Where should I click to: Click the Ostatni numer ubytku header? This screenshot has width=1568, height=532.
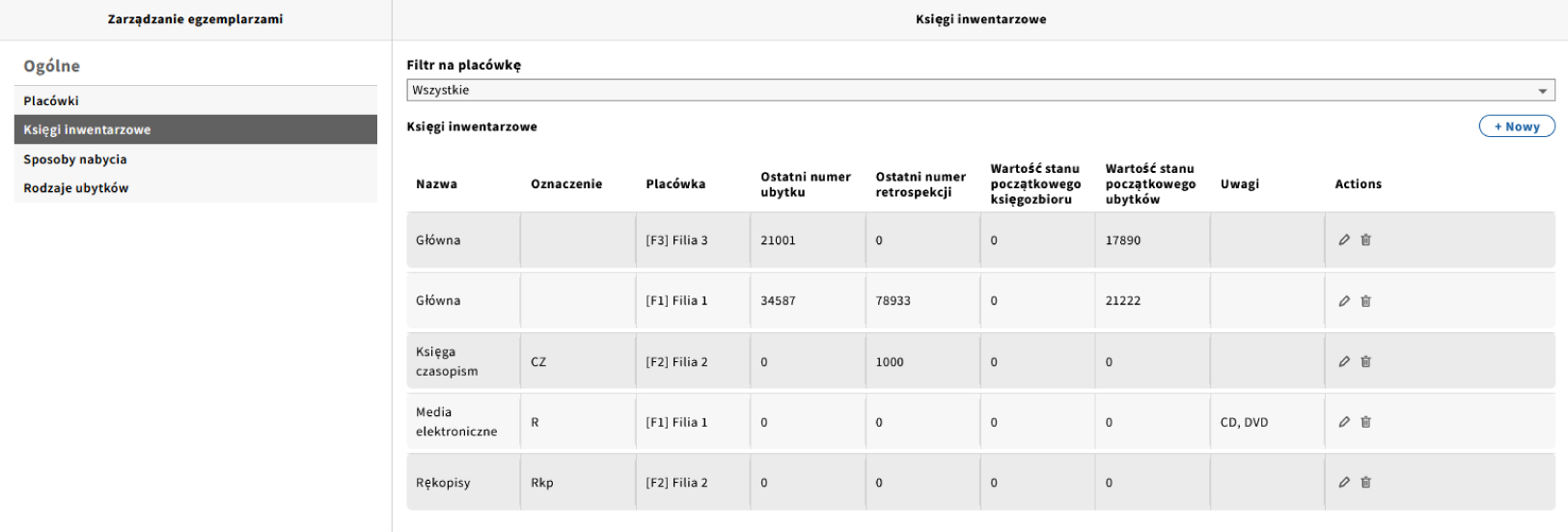coord(805,184)
